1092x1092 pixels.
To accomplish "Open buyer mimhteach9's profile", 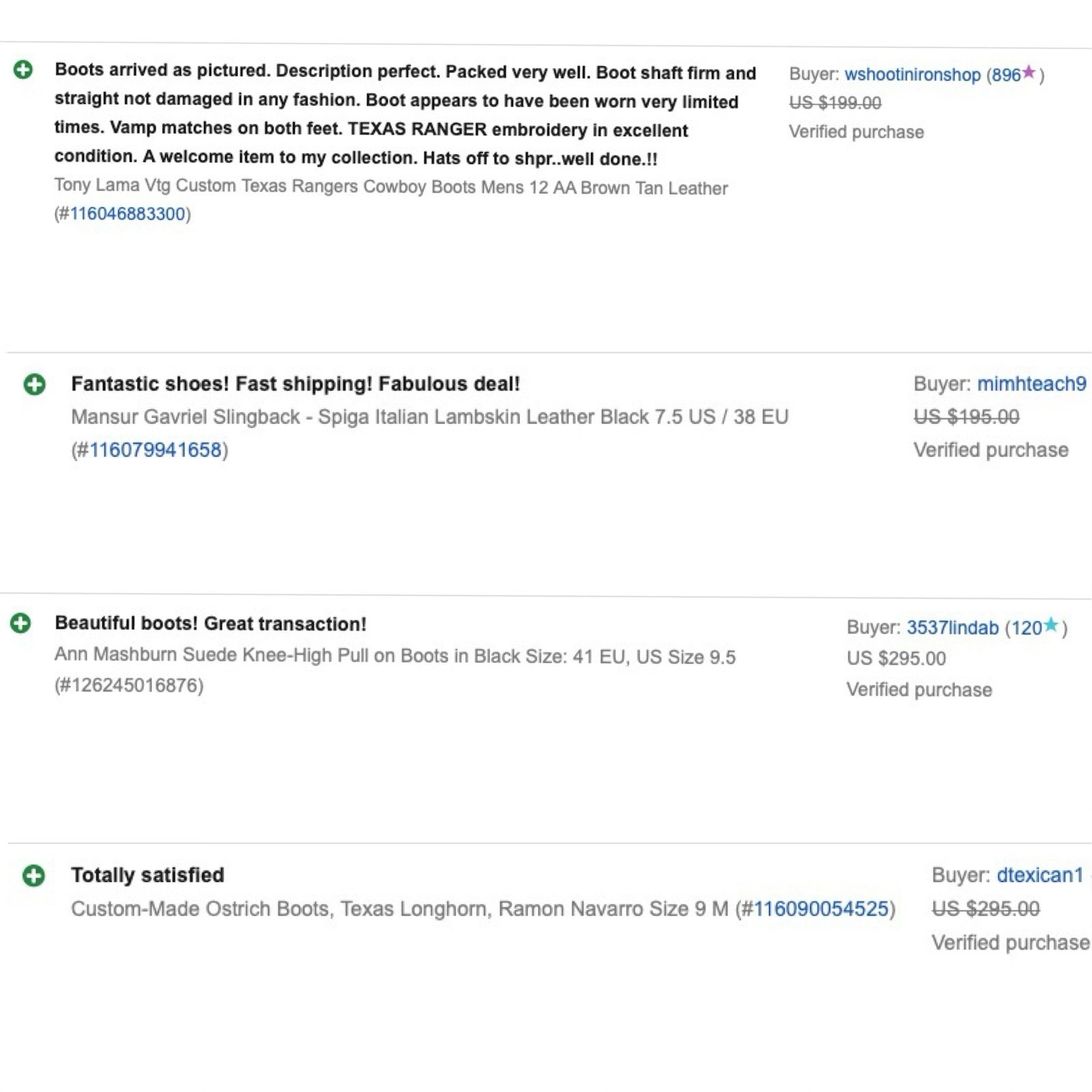I will click(1031, 384).
